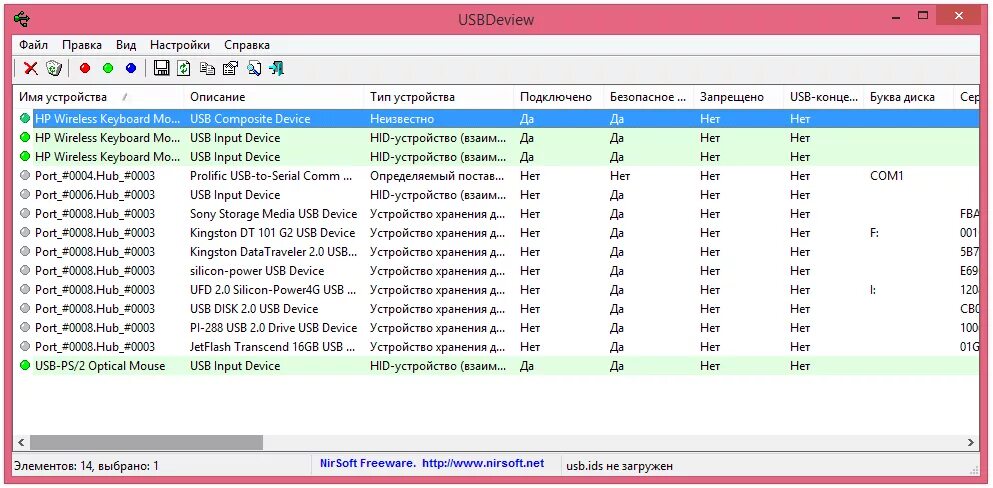
Task: Select USB DISK 2.0 USB Device row
Action: click(x=496, y=308)
